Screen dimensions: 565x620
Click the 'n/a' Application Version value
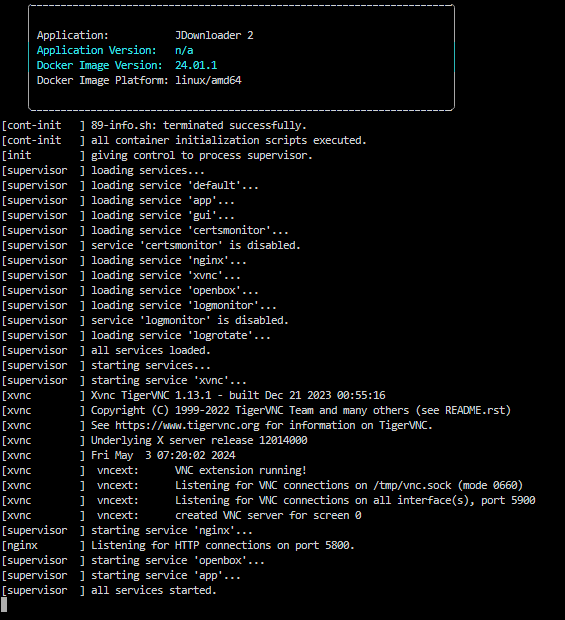[x=184, y=51]
